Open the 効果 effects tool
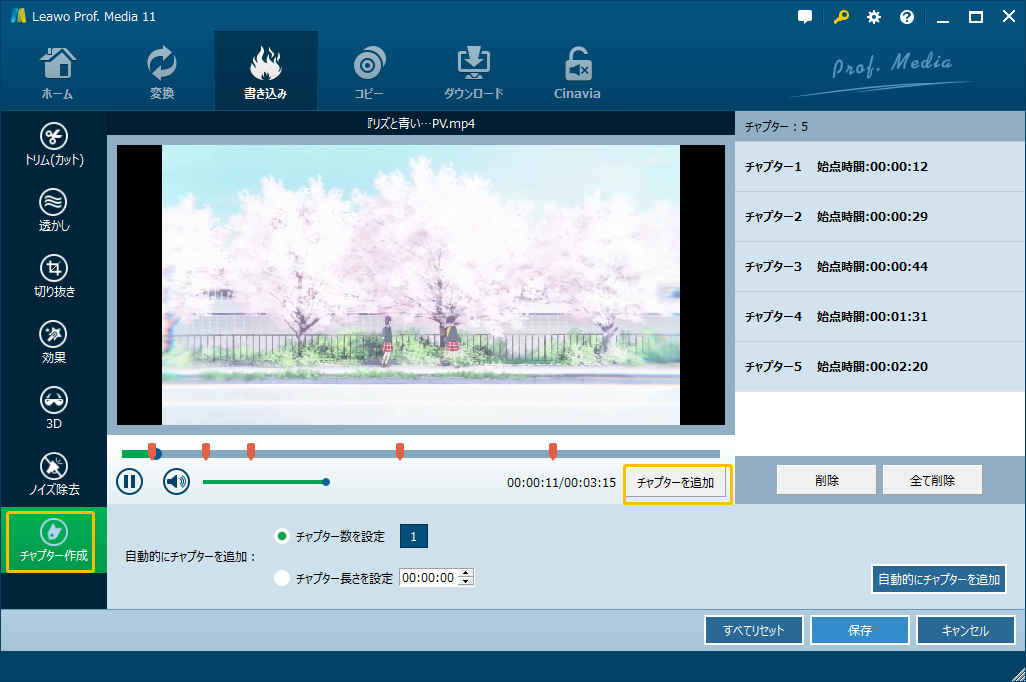The image size is (1026, 682). [54, 343]
